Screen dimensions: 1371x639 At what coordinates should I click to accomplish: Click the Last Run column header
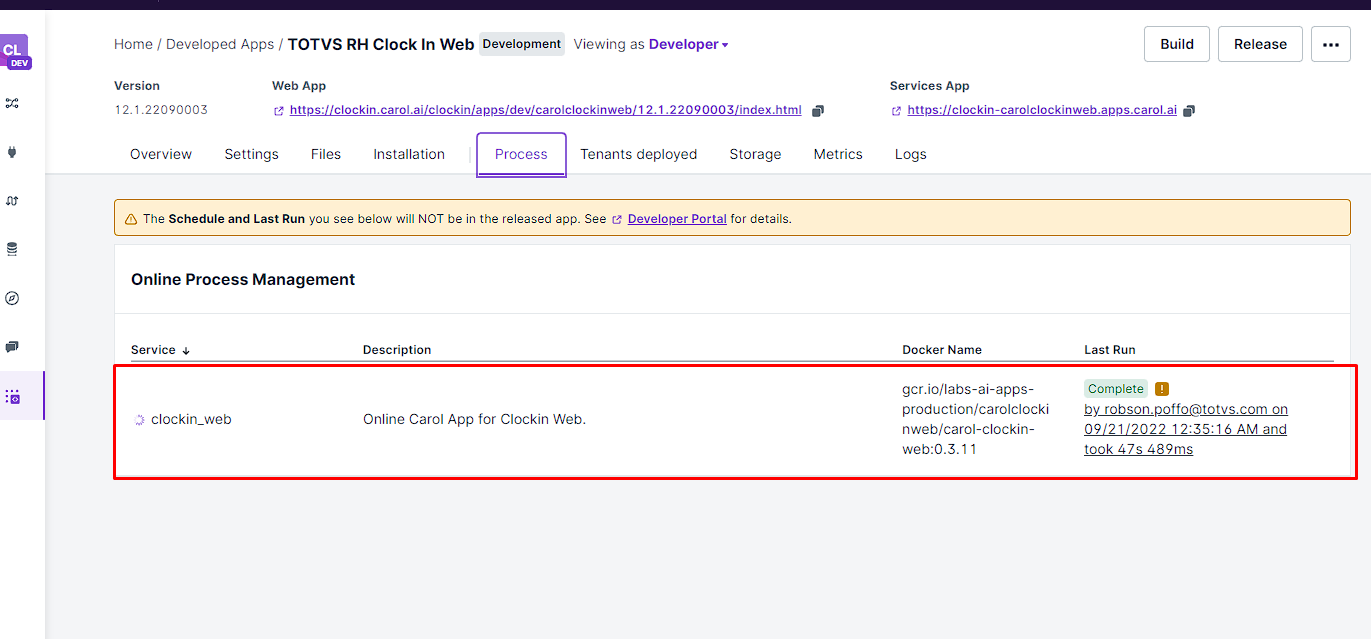(x=1110, y=350)
